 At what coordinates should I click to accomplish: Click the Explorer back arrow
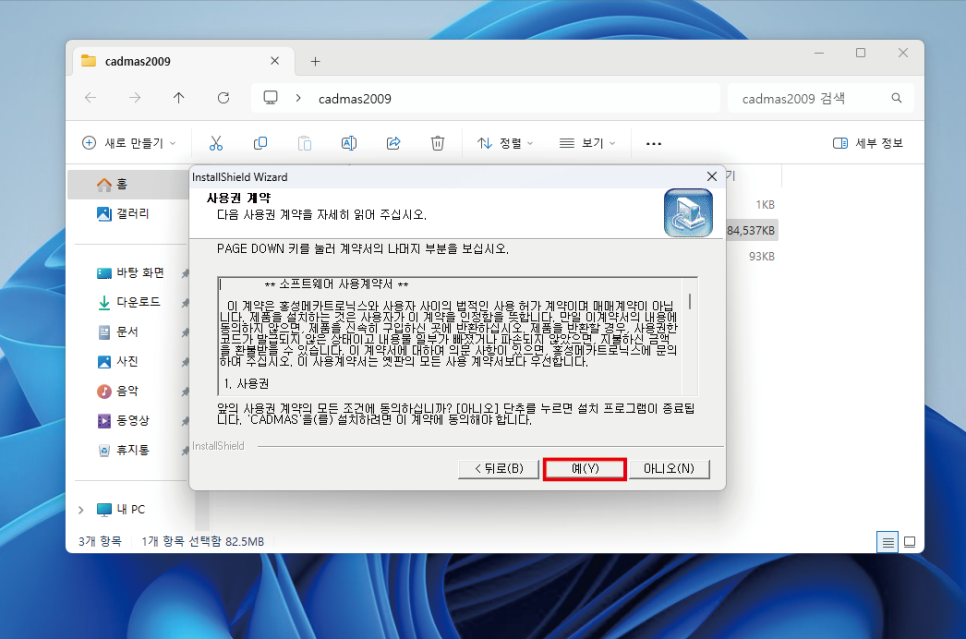[91, 98]
